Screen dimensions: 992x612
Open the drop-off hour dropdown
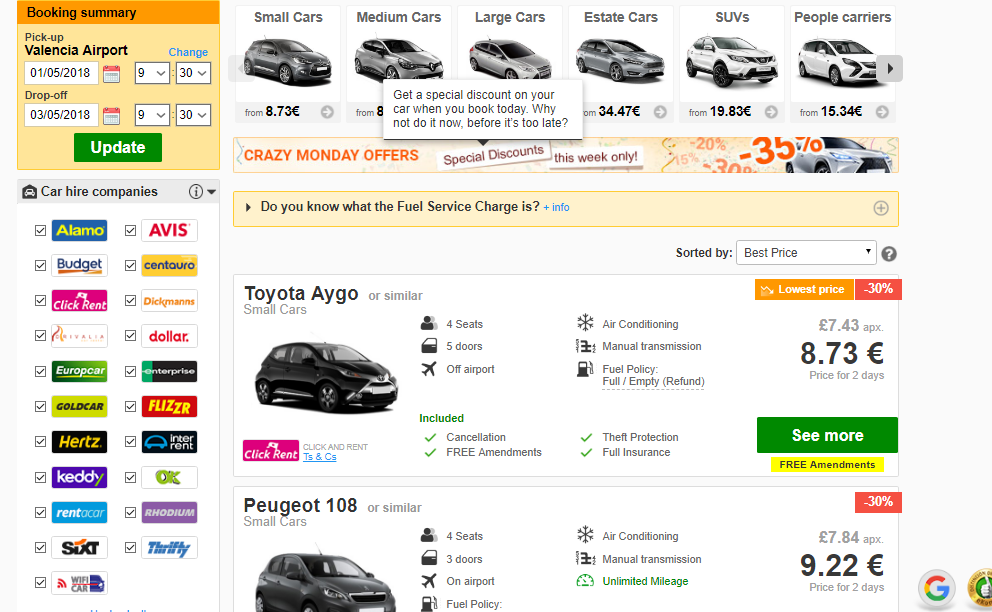click(x=152, y=115)
